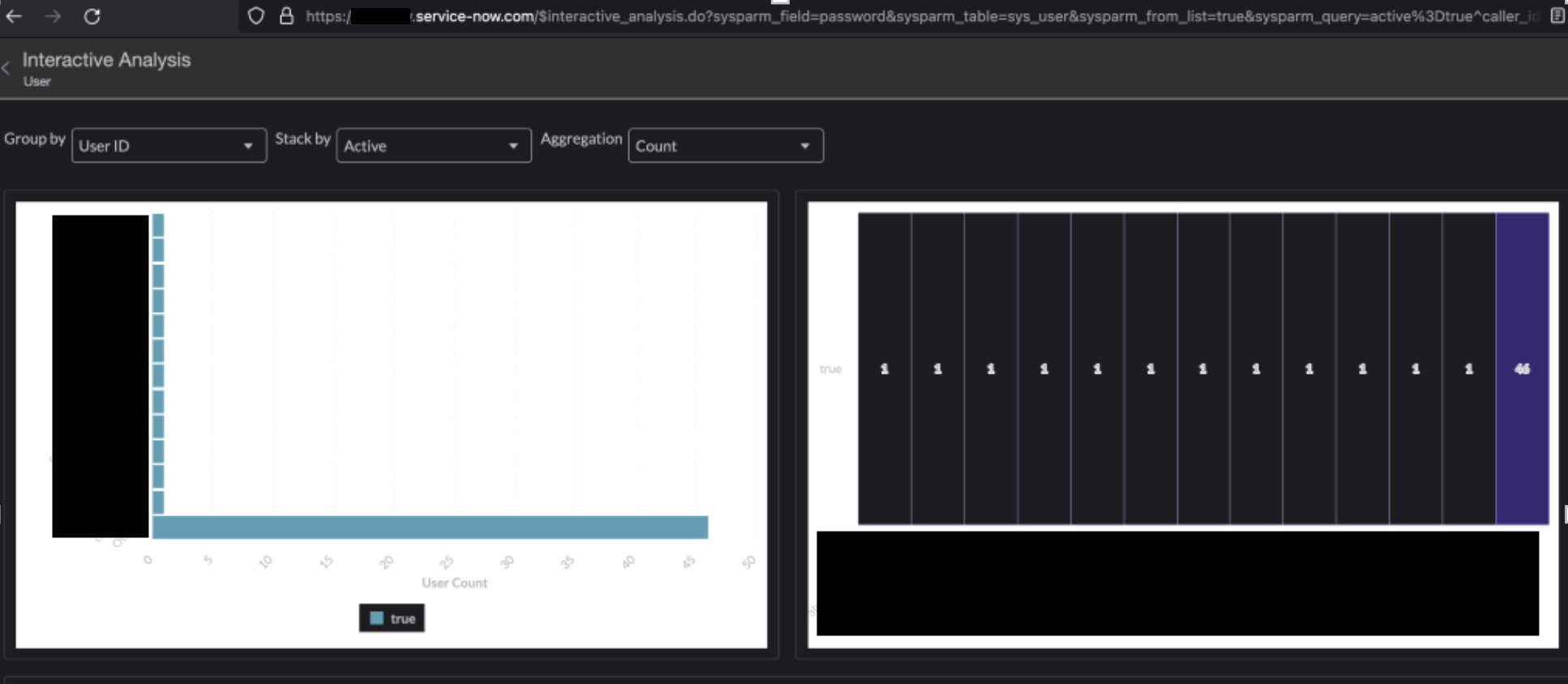1568x684 pixels.
Task: Click the padlock site security icon
Action: click(x=286, y=16)
